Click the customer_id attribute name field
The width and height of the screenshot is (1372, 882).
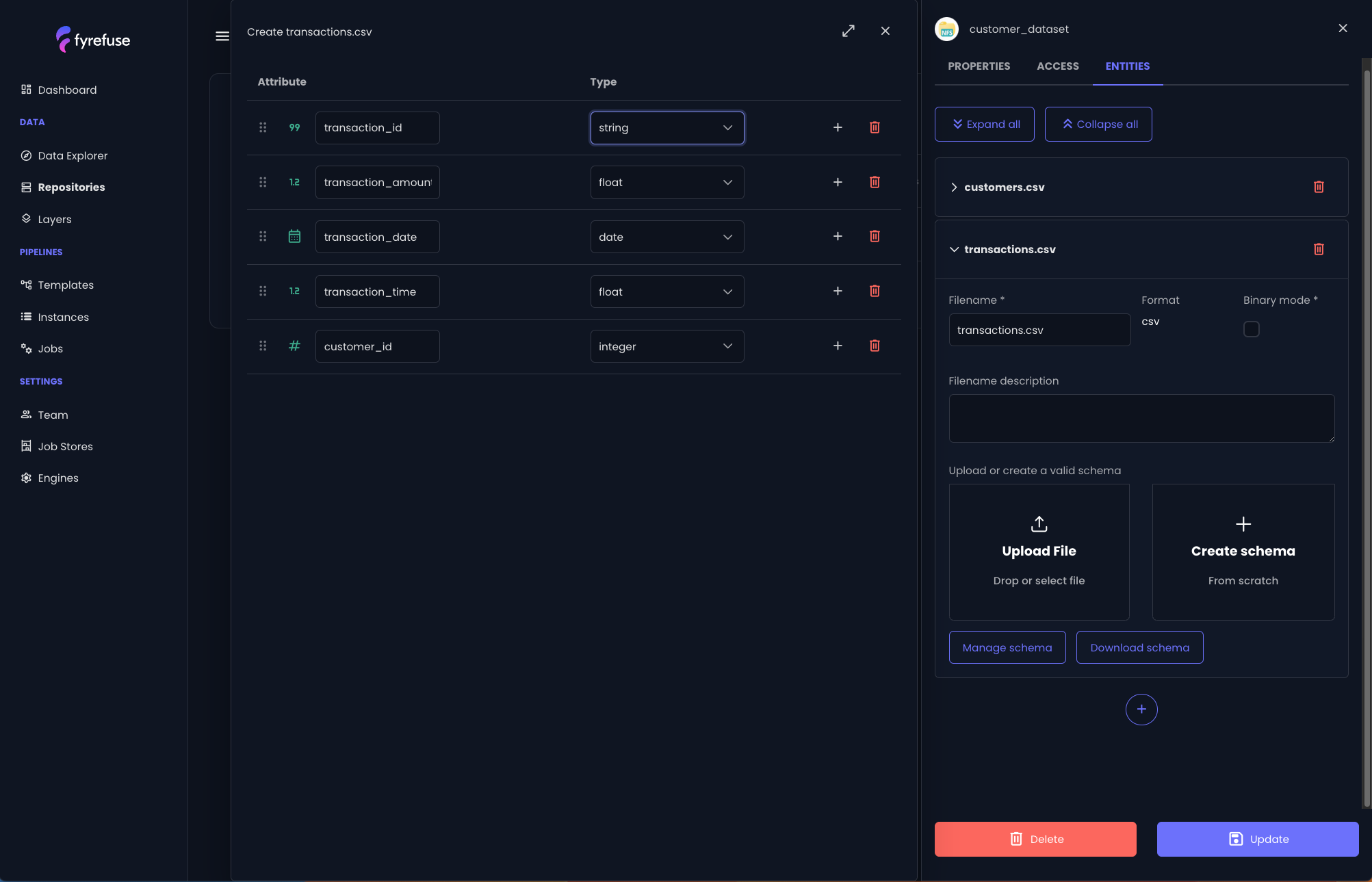point(377,346)
